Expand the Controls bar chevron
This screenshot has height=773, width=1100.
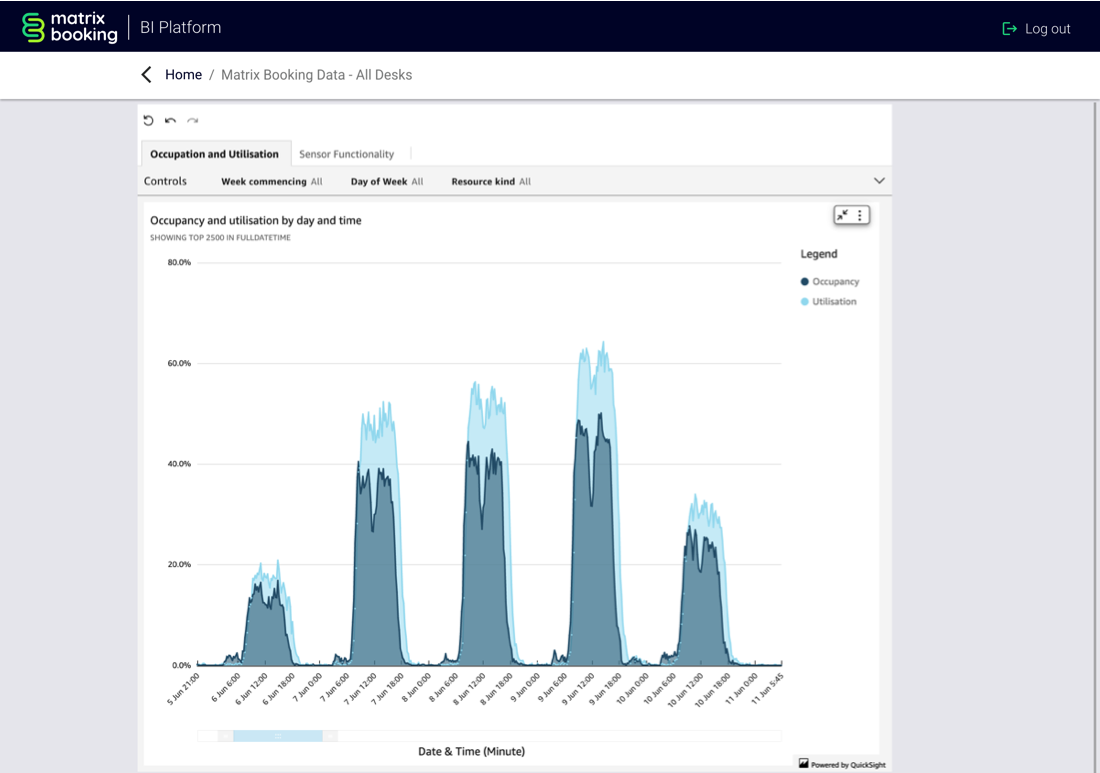click(879, 181)
